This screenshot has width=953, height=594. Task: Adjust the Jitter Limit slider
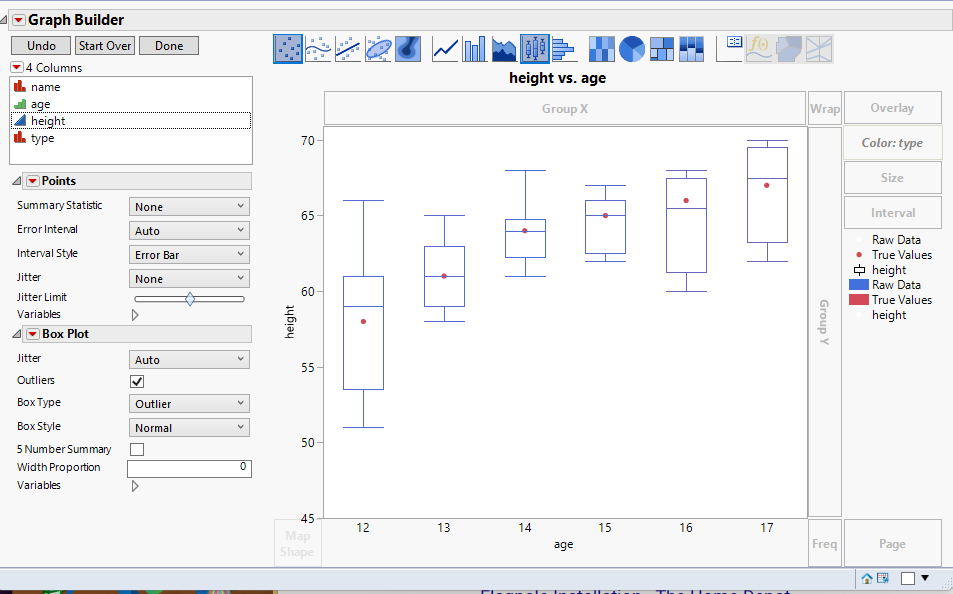pos(189,297)
